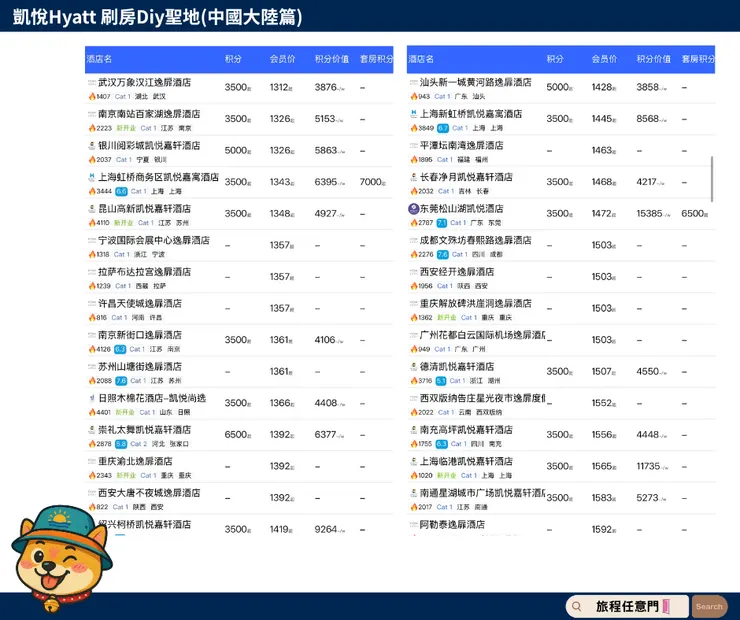Sort by 套房积分 header in left table

click(x=376, y=59)
